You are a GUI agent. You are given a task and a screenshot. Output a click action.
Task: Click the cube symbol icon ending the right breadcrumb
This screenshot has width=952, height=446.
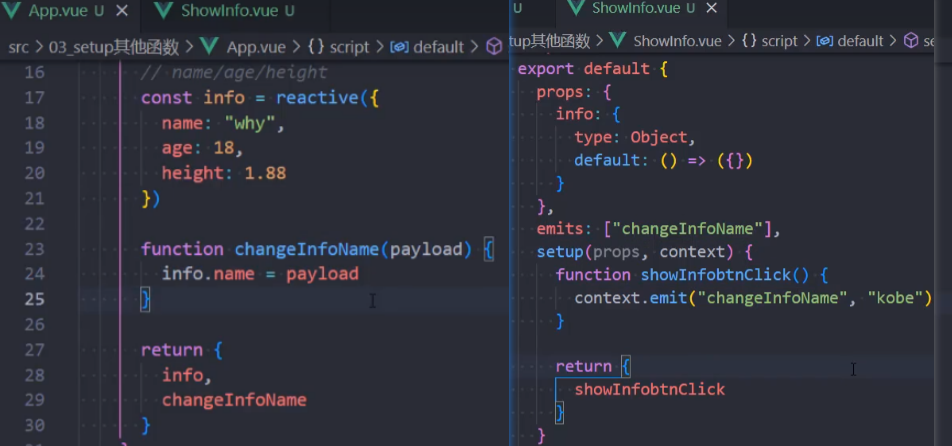click(911, 41)
